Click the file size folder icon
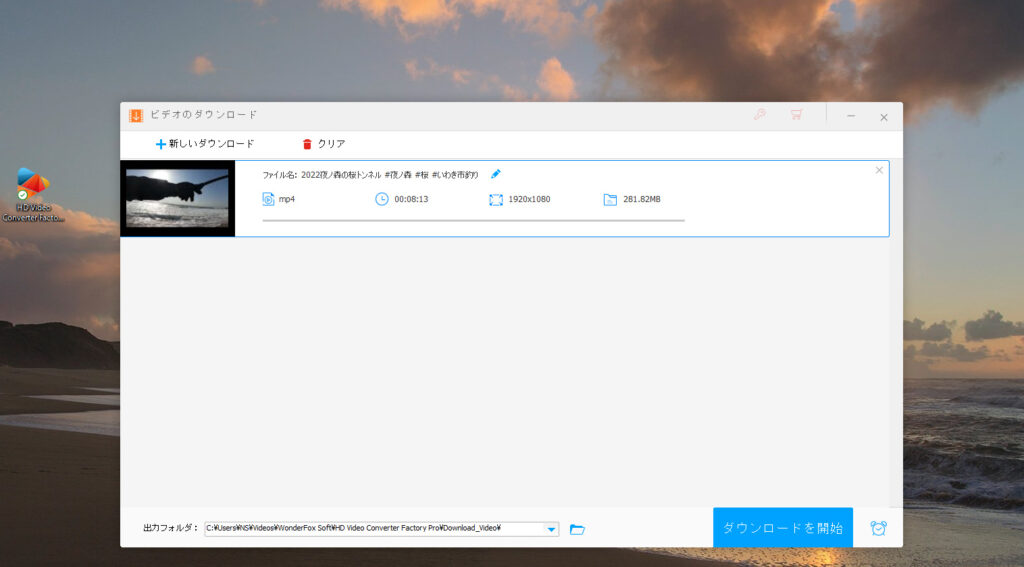Screen dimensions: 1024x567 pos(610,199)
